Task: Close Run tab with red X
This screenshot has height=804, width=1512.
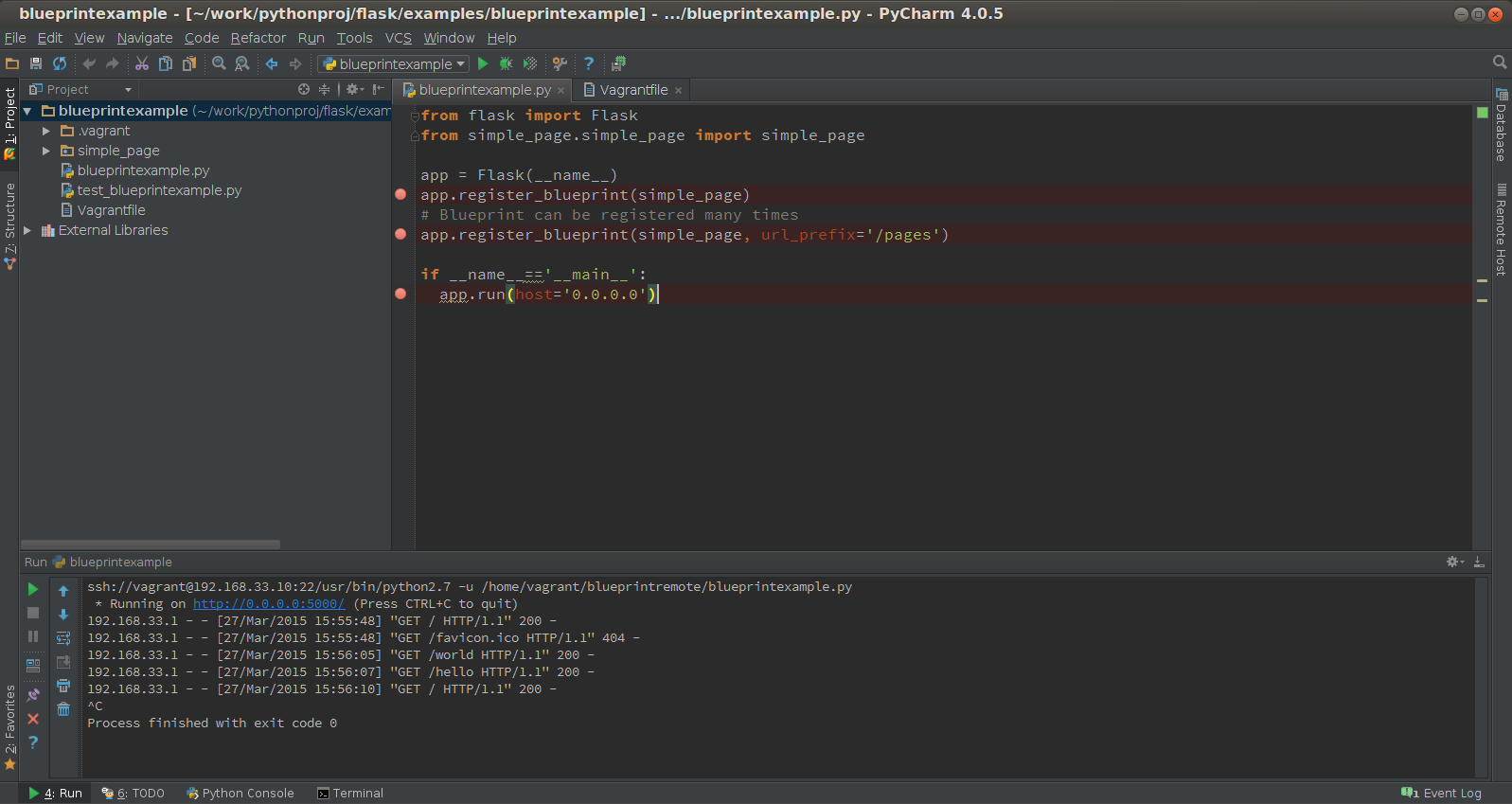Action: point(33,719)
